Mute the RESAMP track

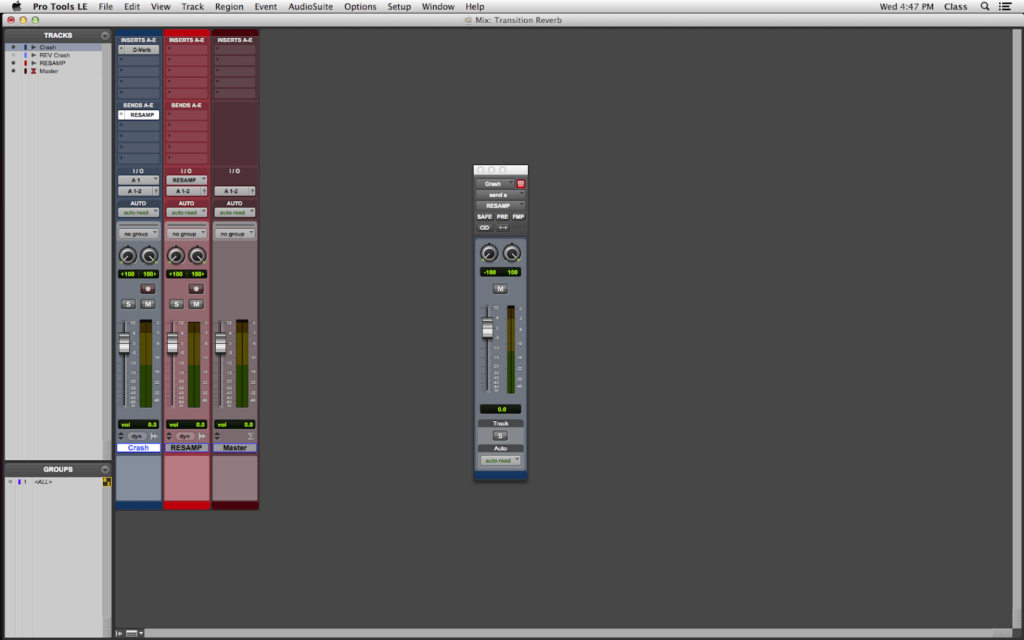coord(196,304)
